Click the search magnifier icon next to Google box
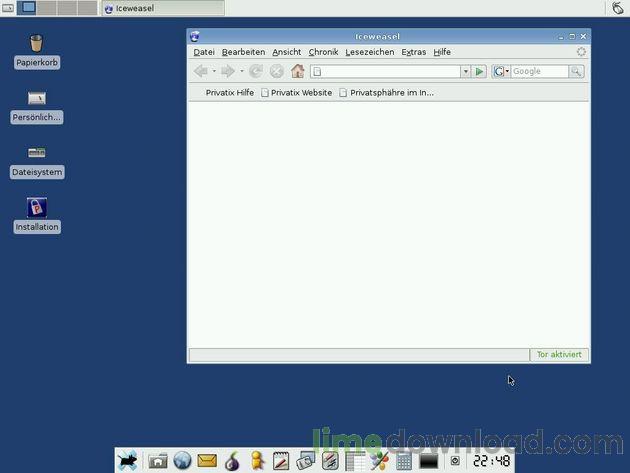 pyautogui.click(x=576, y=71)
